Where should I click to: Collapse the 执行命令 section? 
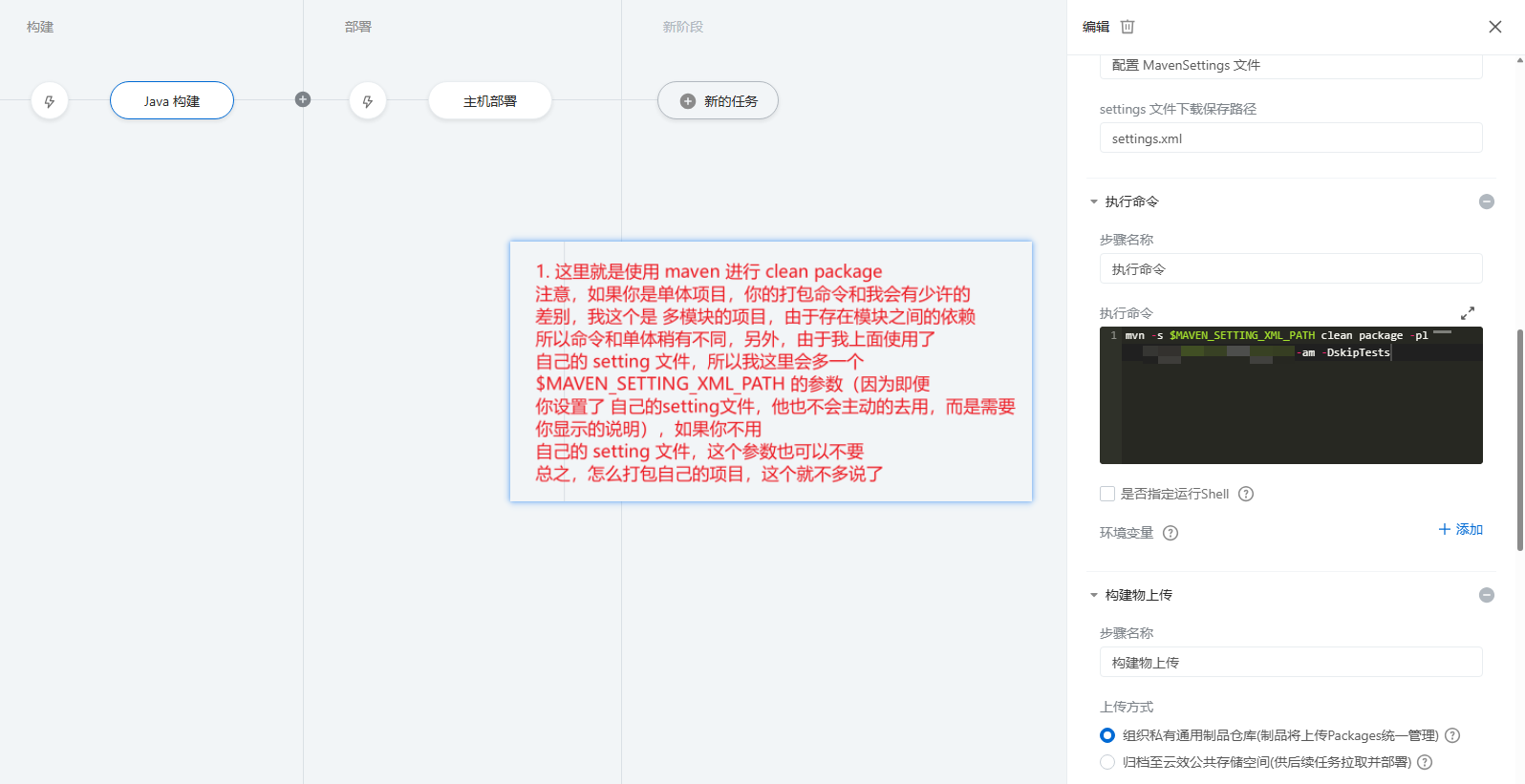(x=1094, y=201)
